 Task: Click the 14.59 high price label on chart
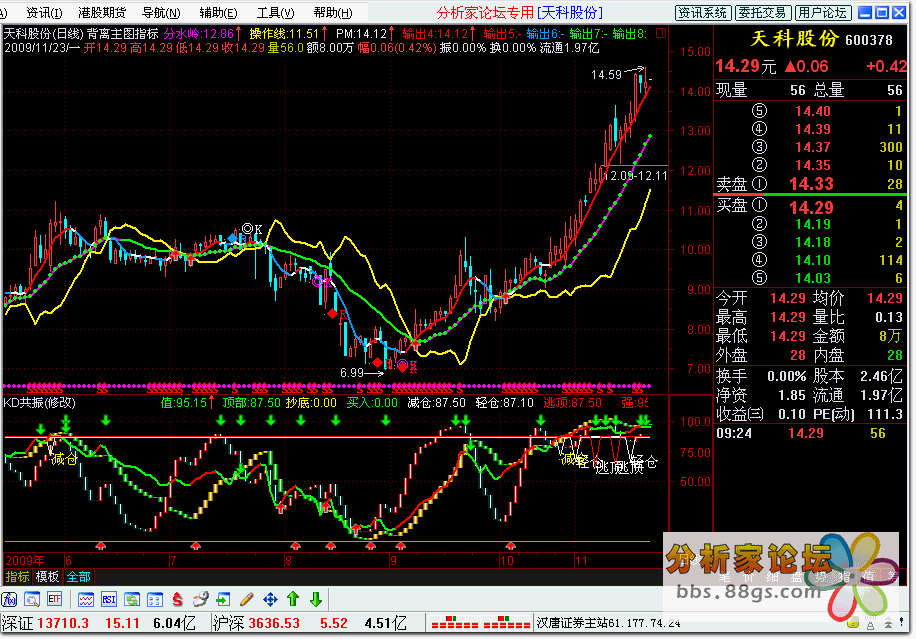pos(606,75)
